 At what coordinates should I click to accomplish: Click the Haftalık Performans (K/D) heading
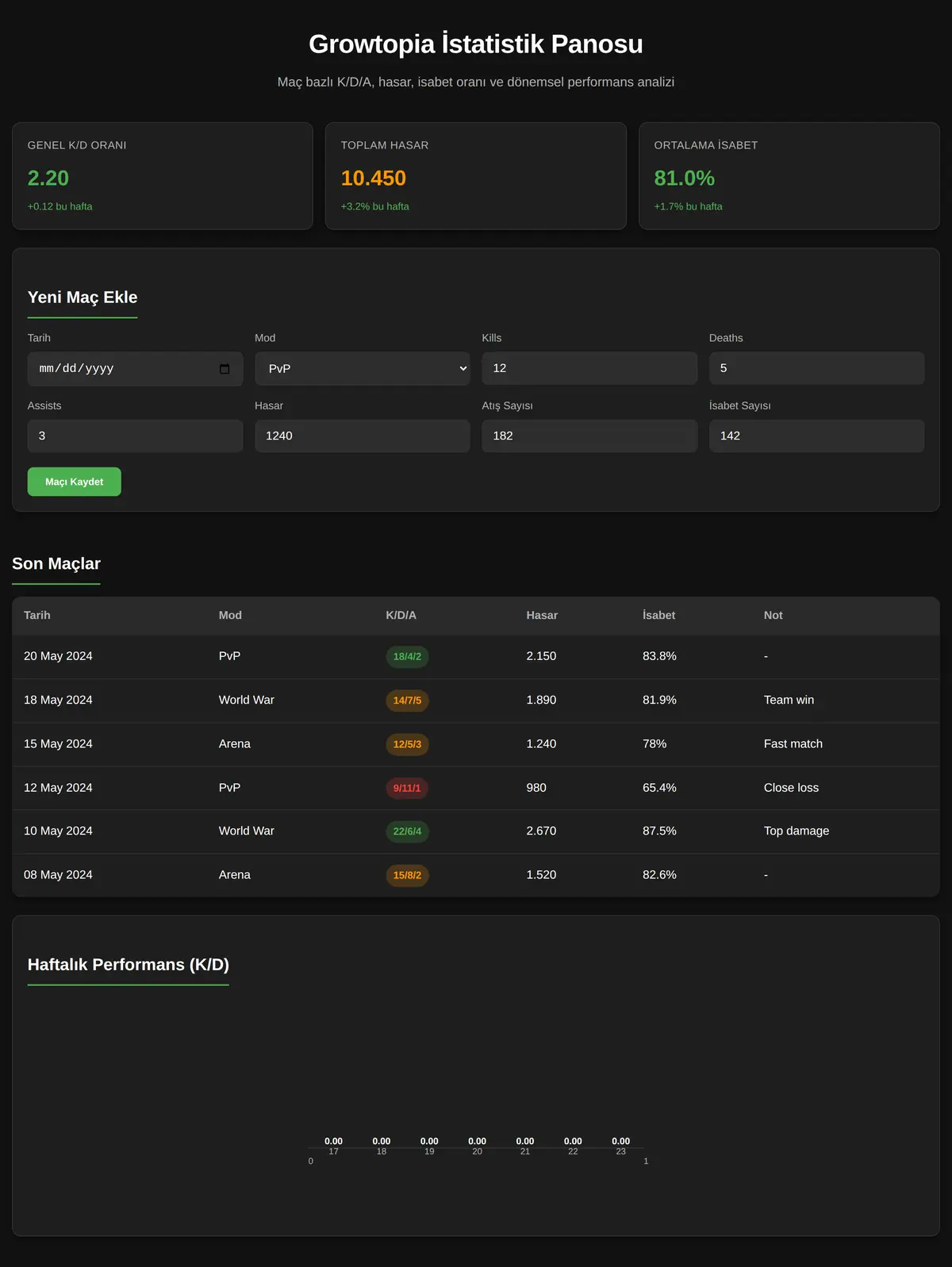(129, 965)
